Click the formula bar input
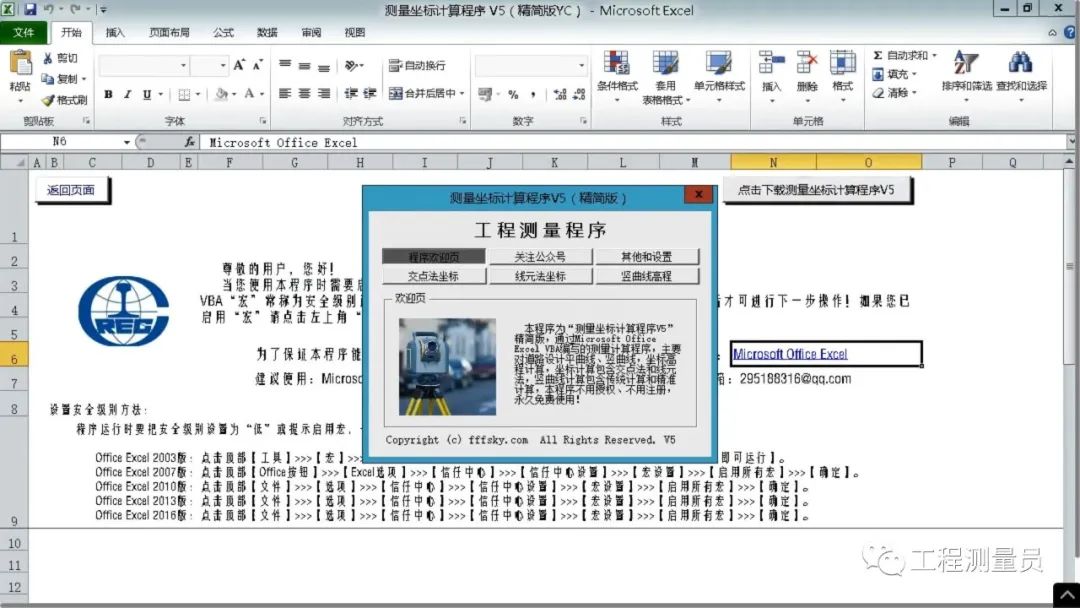The image size is (1080, 608). (x=634, y=143)
